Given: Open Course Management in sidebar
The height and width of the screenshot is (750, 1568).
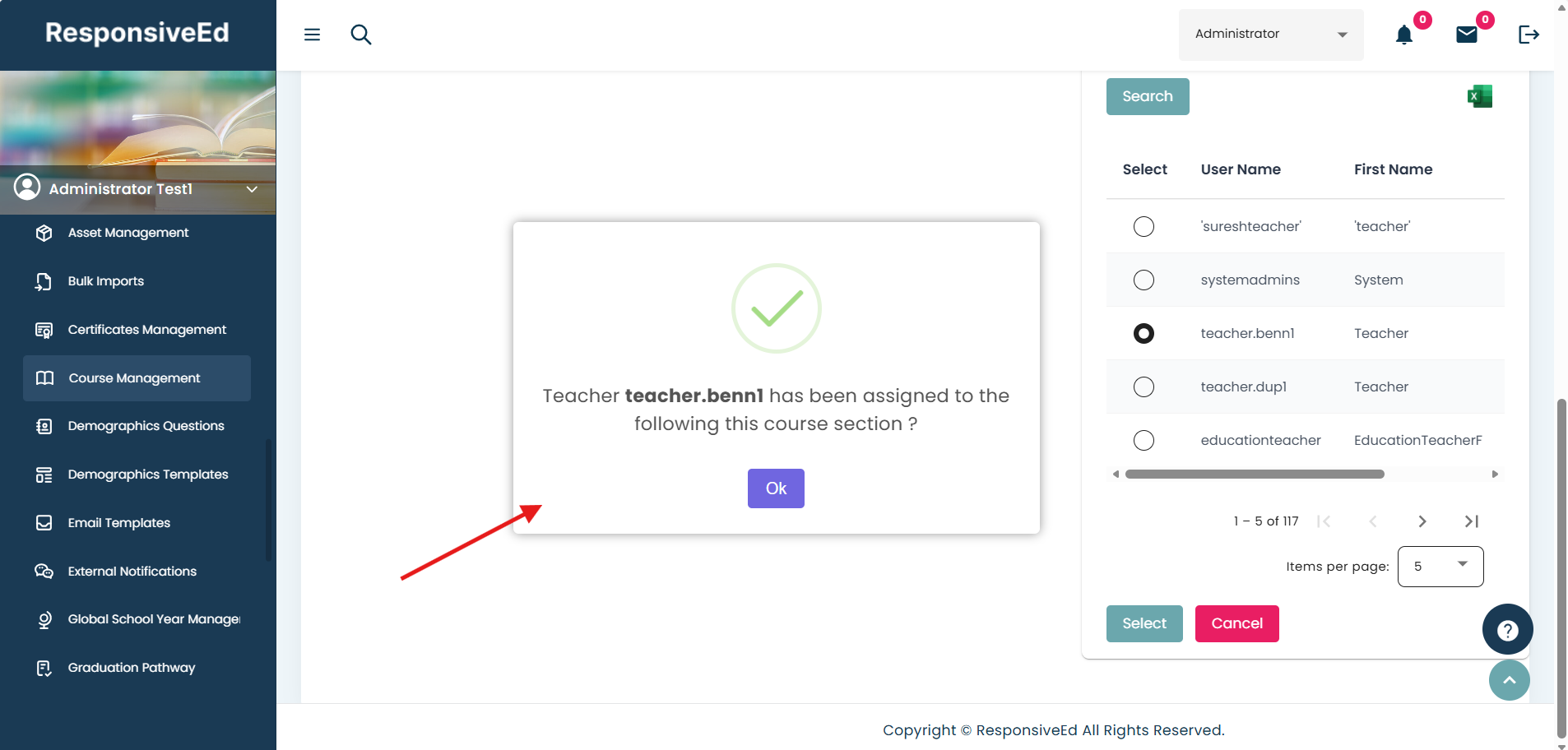Looking at the screenshot, I should (137, 378).
